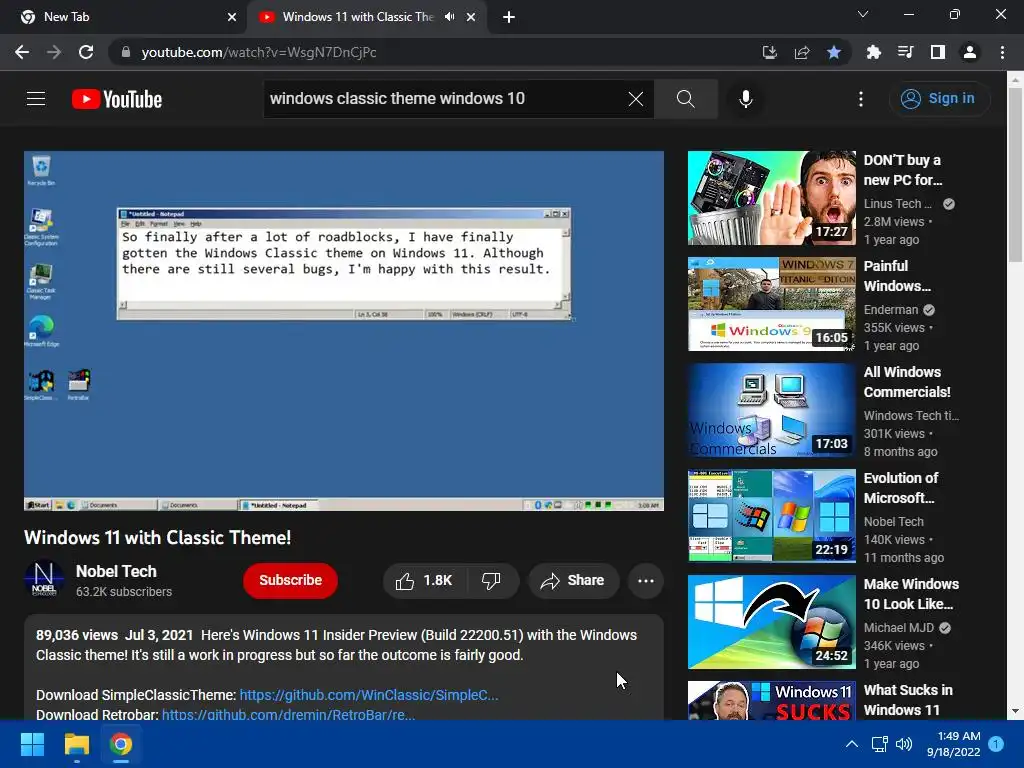Close the New Tab tab
The image size is (1024, 768).
tap(232, 17)
